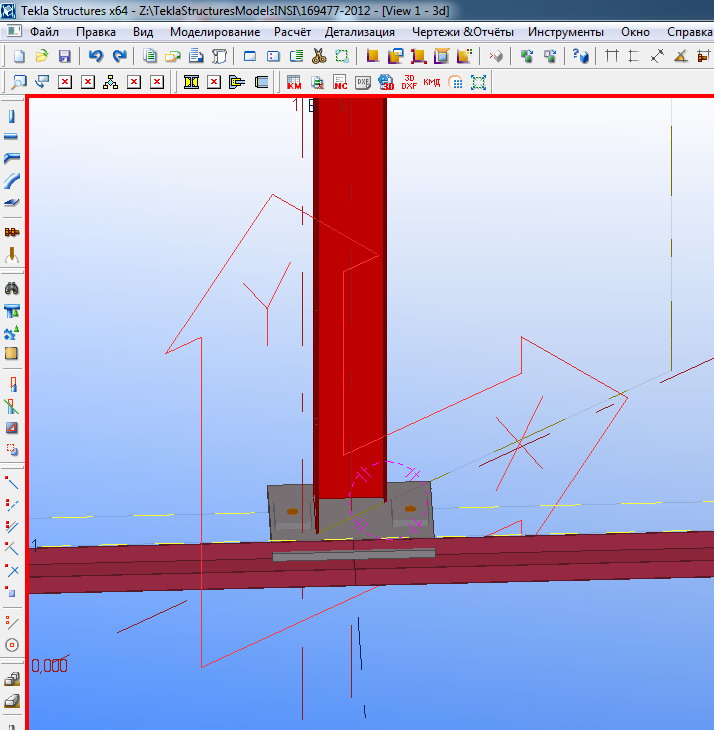Click the question mark help icon
Screen dimensions: 714x730
point(580,56)
